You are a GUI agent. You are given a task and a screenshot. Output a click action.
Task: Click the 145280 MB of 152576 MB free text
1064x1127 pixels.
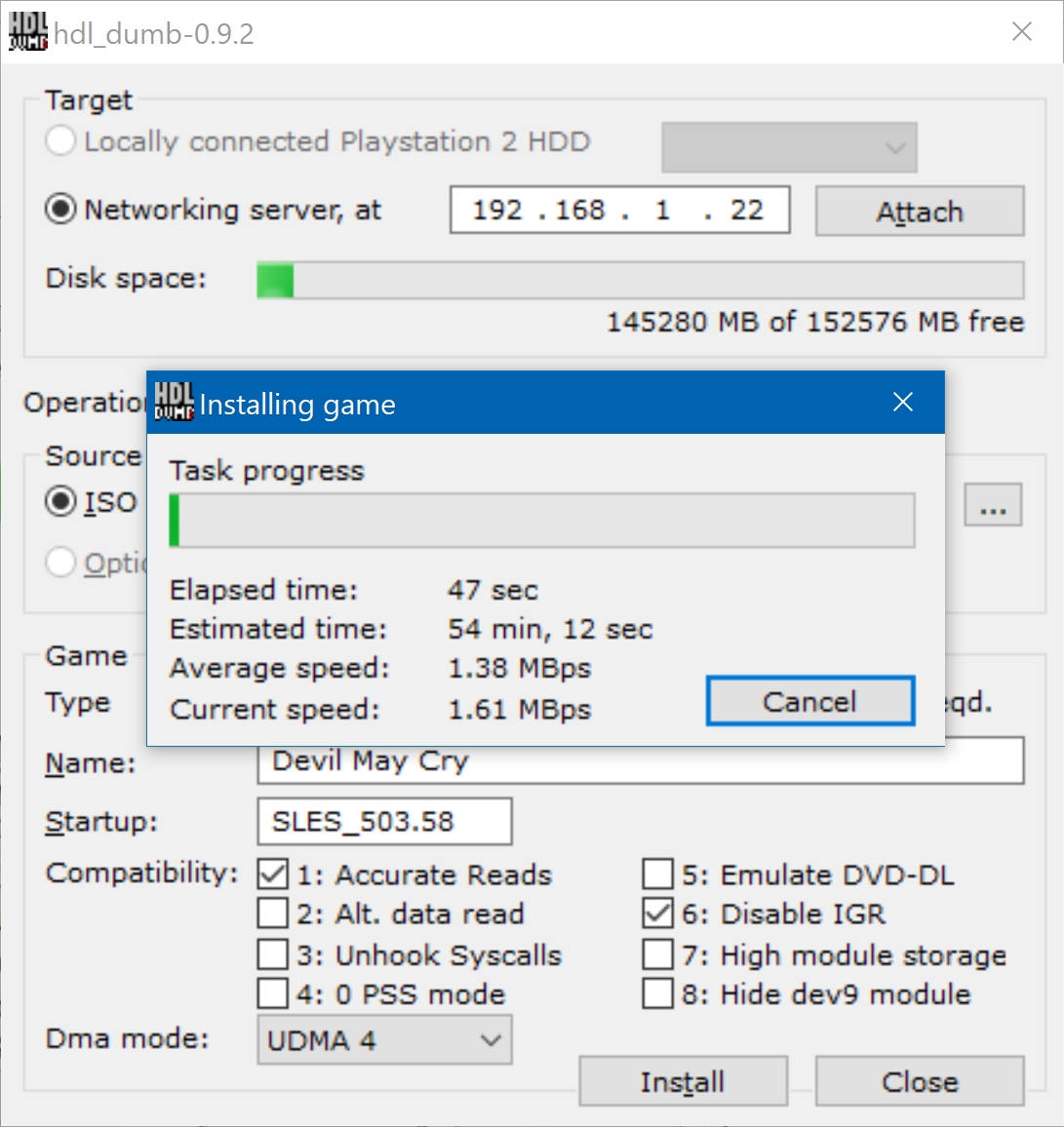coord(815,322)
